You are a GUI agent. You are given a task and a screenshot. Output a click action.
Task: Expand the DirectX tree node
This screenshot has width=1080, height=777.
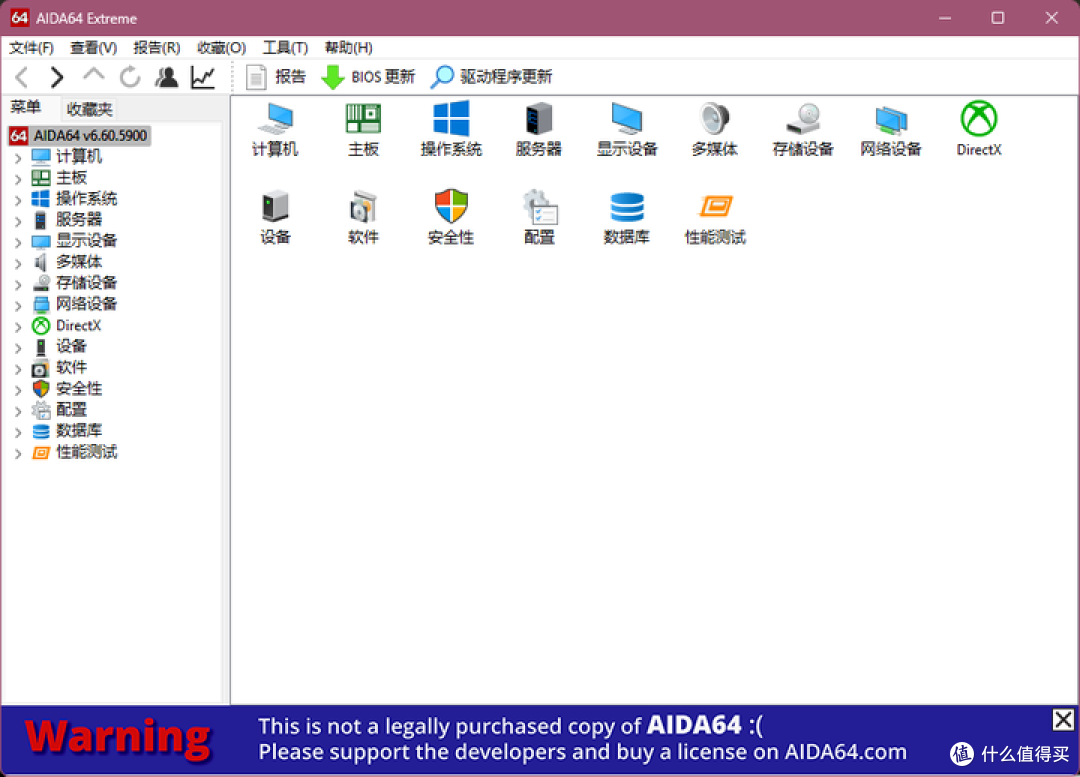18,327
